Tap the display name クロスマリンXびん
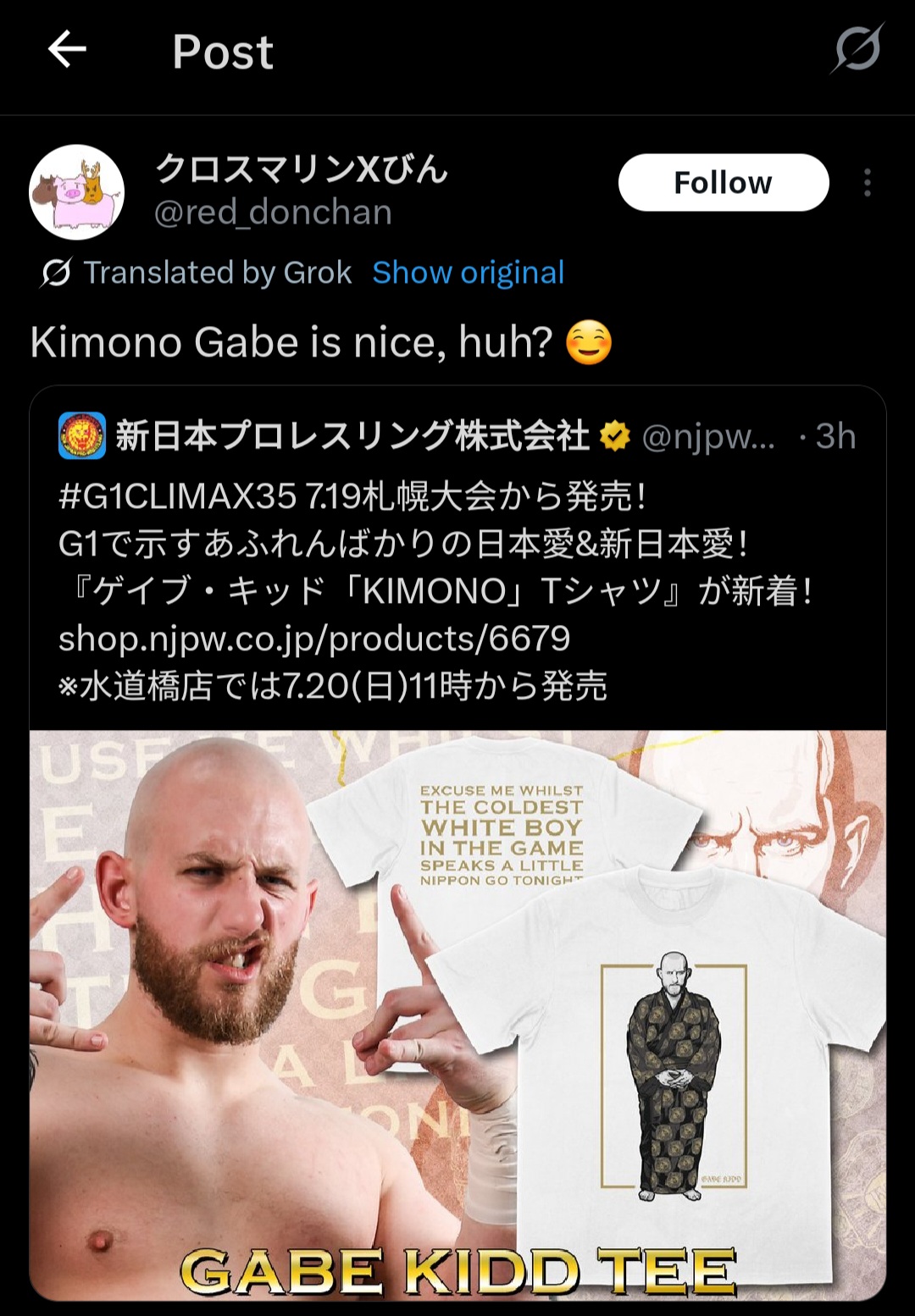This screenshot has width=915, height=1316. pos(301,169)
